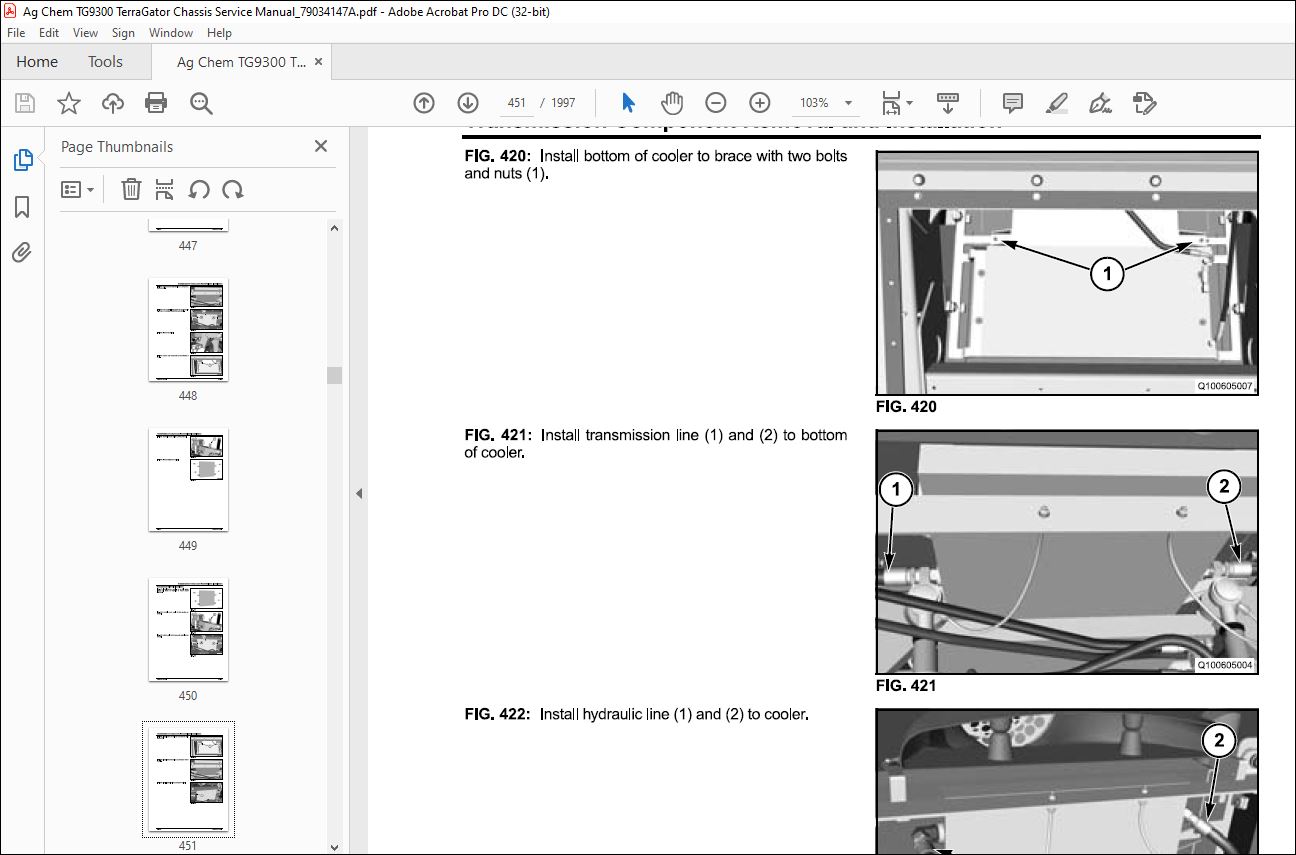1296x855 pixels.
Task: Click the thumbnails scrollbar up arrow
Action: [335, 228]
